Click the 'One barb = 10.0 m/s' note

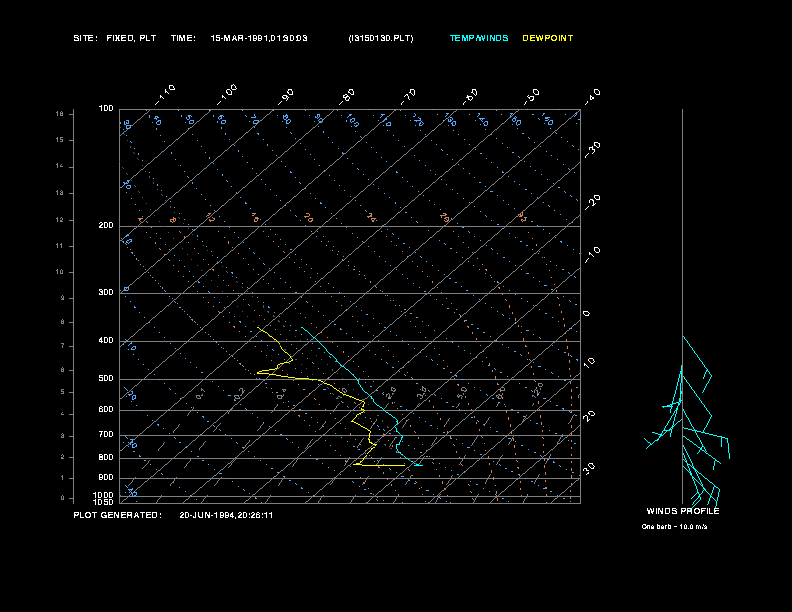coord(674,527)
